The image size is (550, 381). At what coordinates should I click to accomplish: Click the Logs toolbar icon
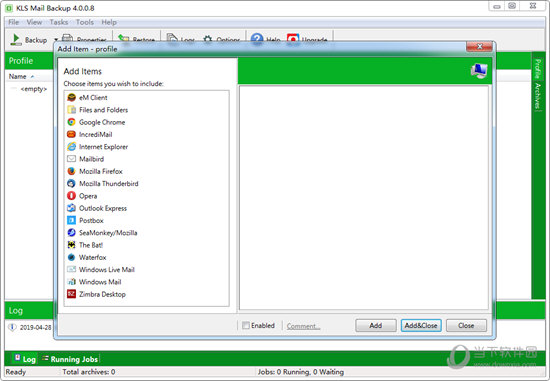(x=172, y=38)
